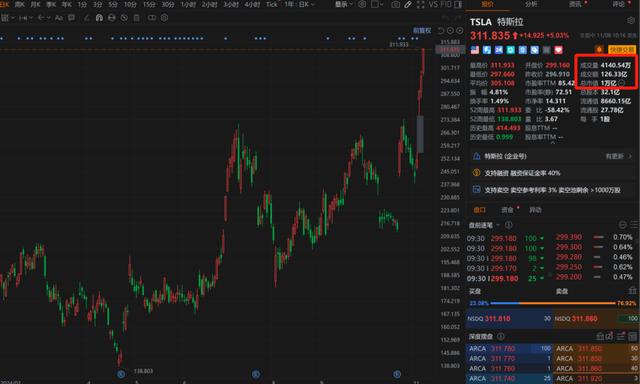This screenshot has height=384, width=640.
Task: Click the yellow 快捷交易 button
Action: [622, 50]
